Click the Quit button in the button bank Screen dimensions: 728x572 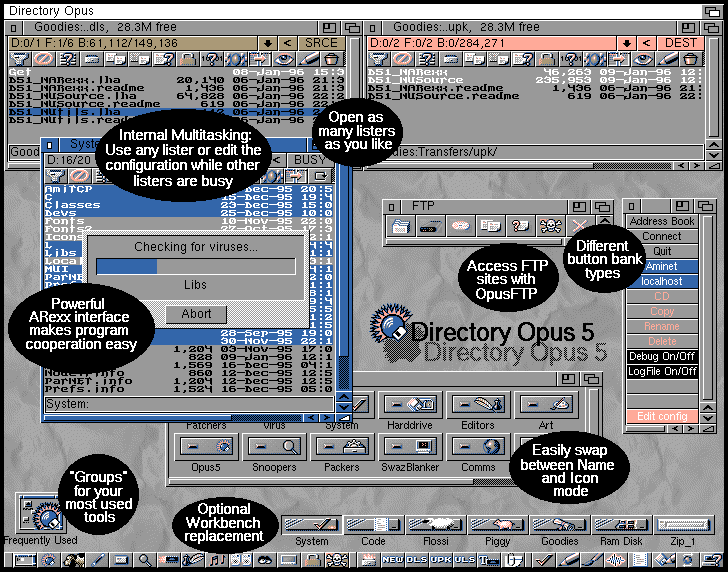(662, 251)
